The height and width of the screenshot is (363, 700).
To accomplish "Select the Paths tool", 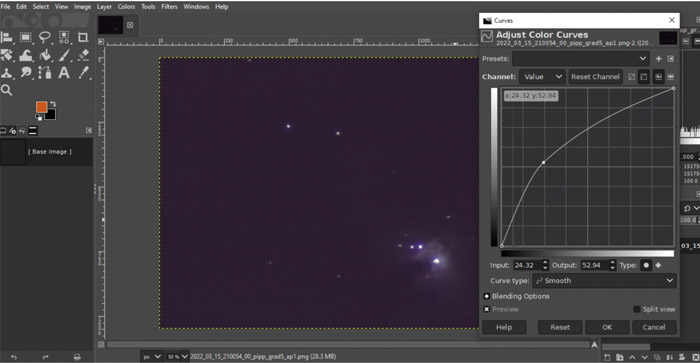I will click(45, 73).
